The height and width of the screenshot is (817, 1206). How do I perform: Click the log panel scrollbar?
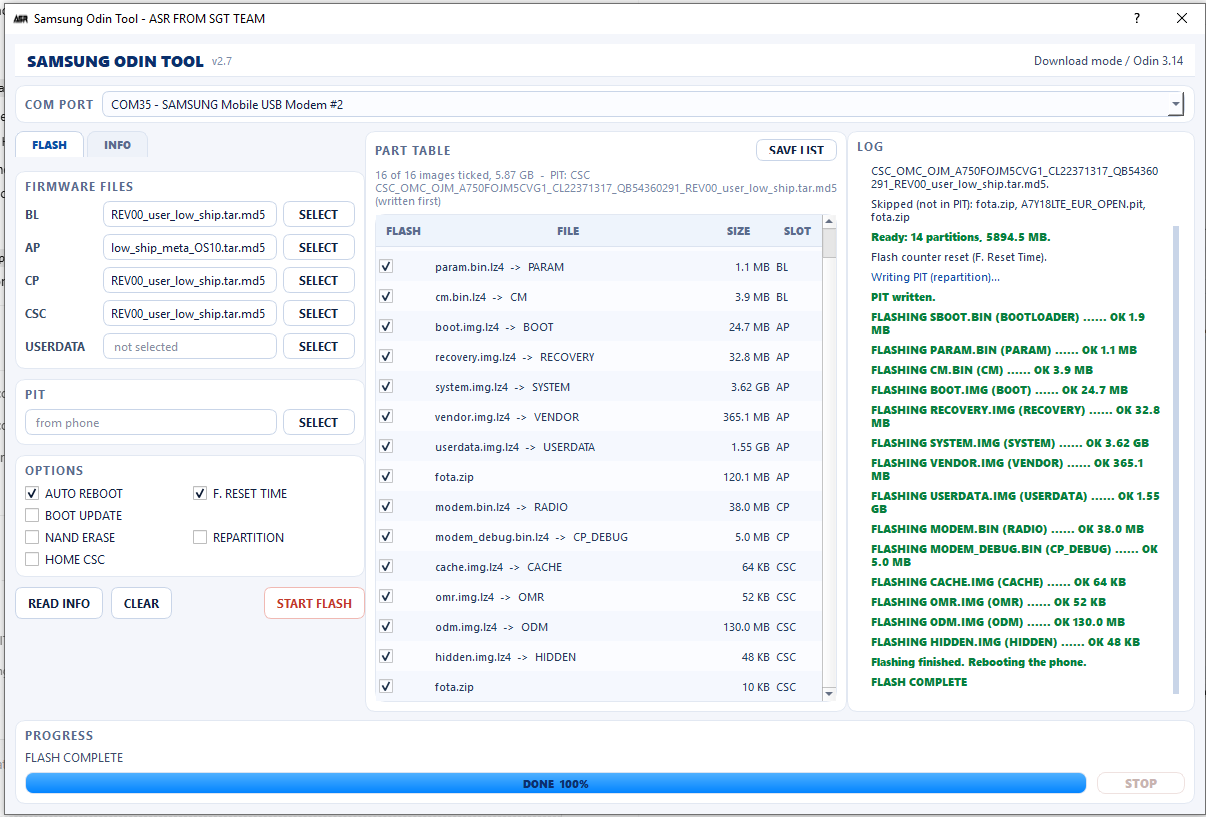coord(1176,460)
